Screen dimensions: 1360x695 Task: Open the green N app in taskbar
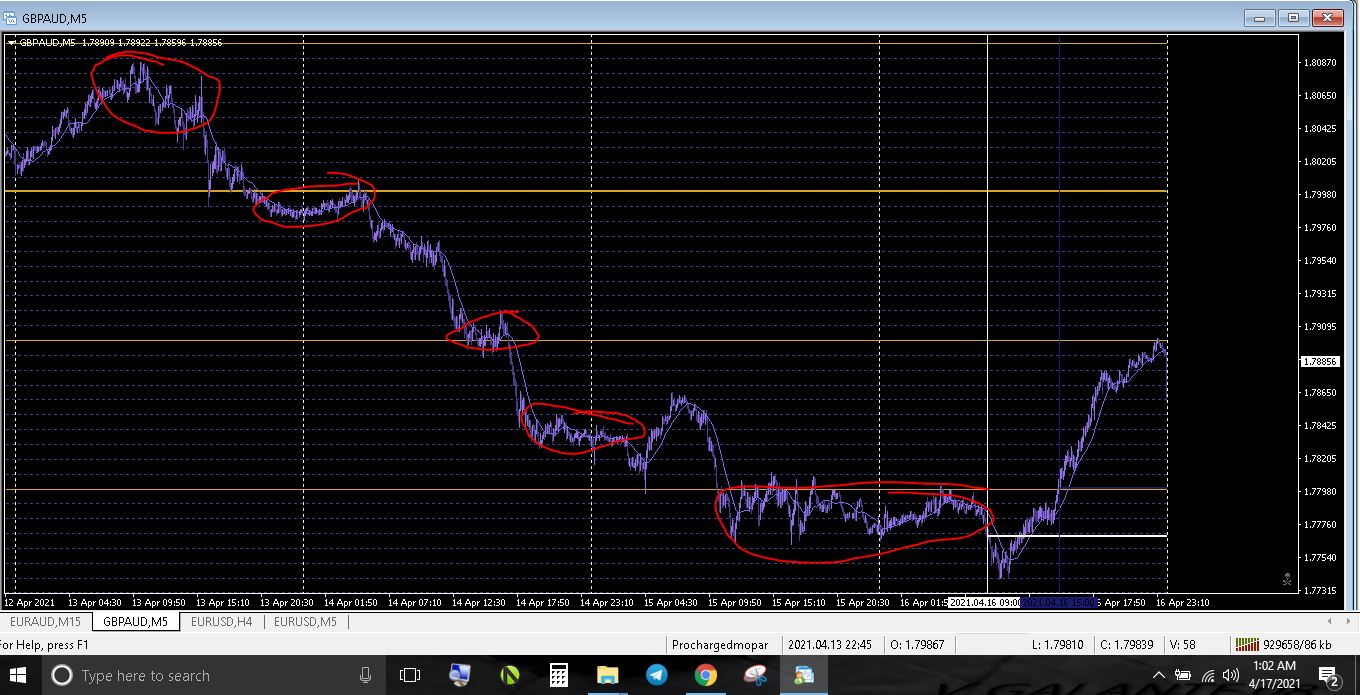[509, 676]
